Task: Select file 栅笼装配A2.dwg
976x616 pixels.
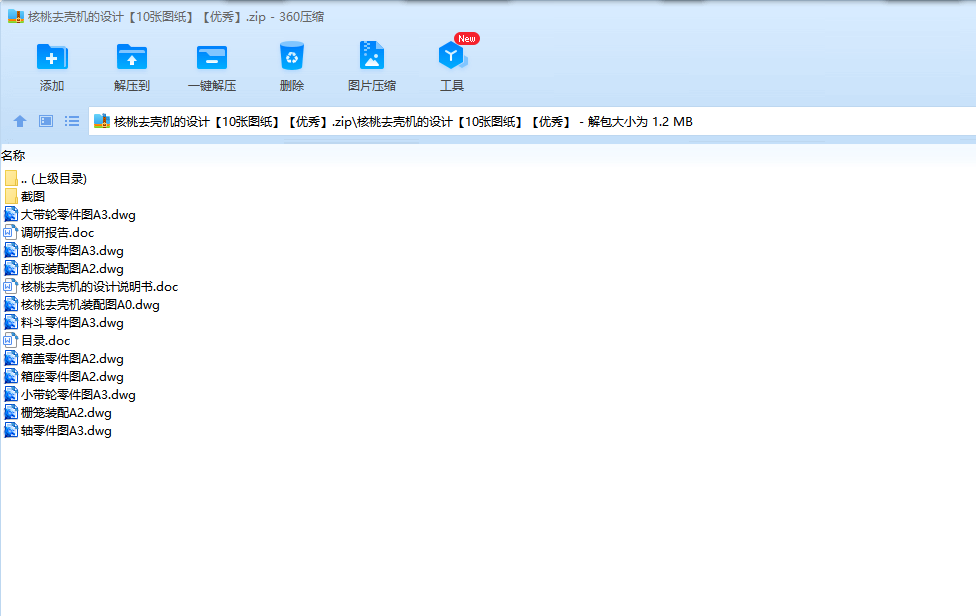Action: pos(58,413)
